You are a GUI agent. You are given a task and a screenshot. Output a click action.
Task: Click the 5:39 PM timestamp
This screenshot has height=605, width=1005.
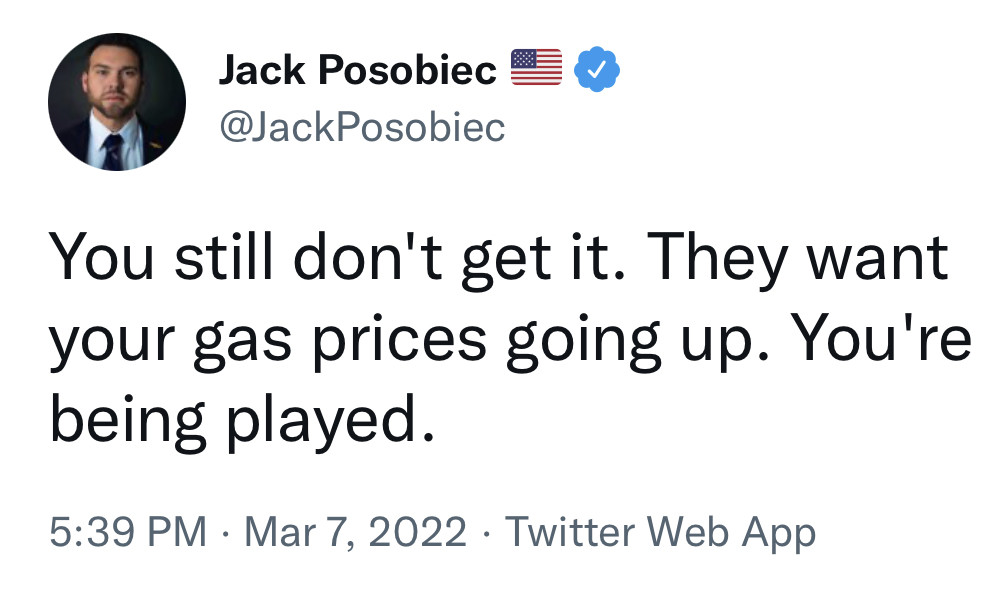(128, 531)
